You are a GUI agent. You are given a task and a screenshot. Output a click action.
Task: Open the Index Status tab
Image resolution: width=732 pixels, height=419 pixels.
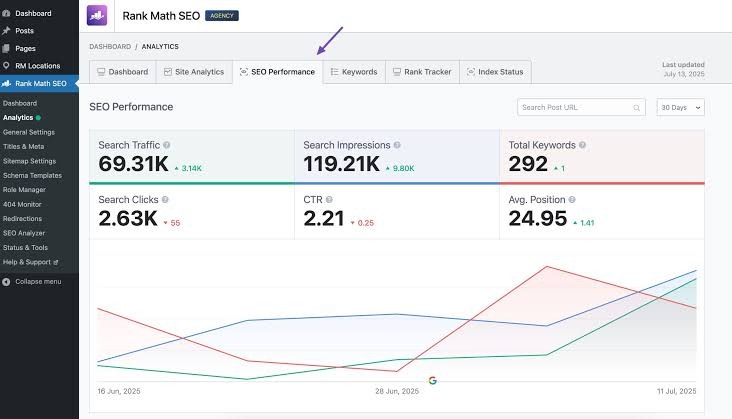495,72
